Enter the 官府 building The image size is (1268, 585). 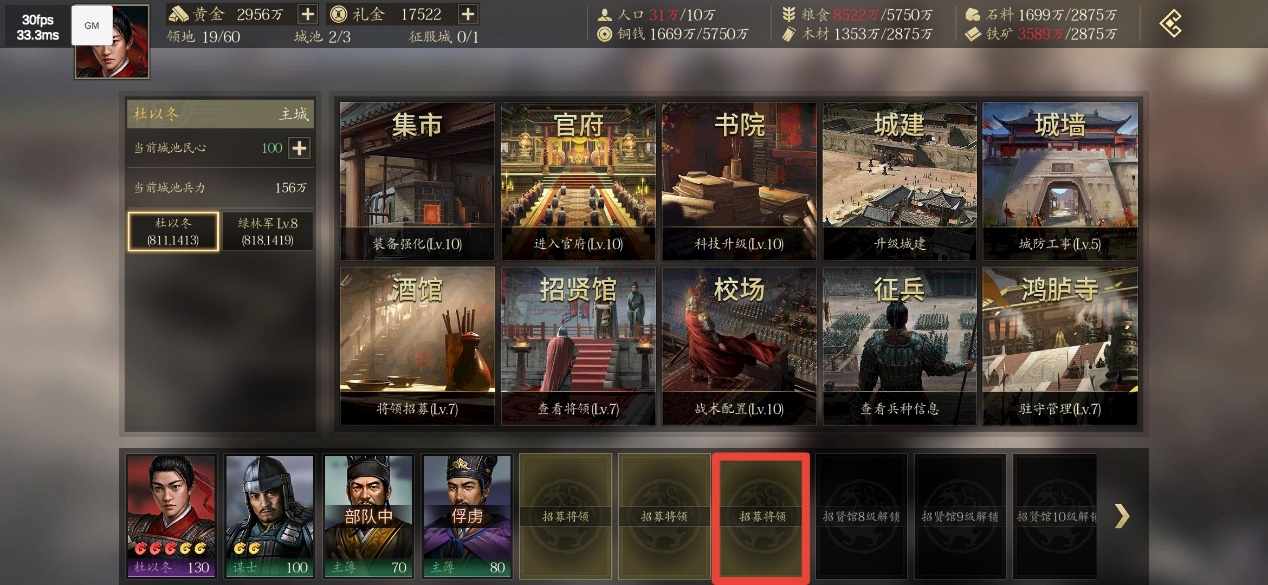[578, 180]
